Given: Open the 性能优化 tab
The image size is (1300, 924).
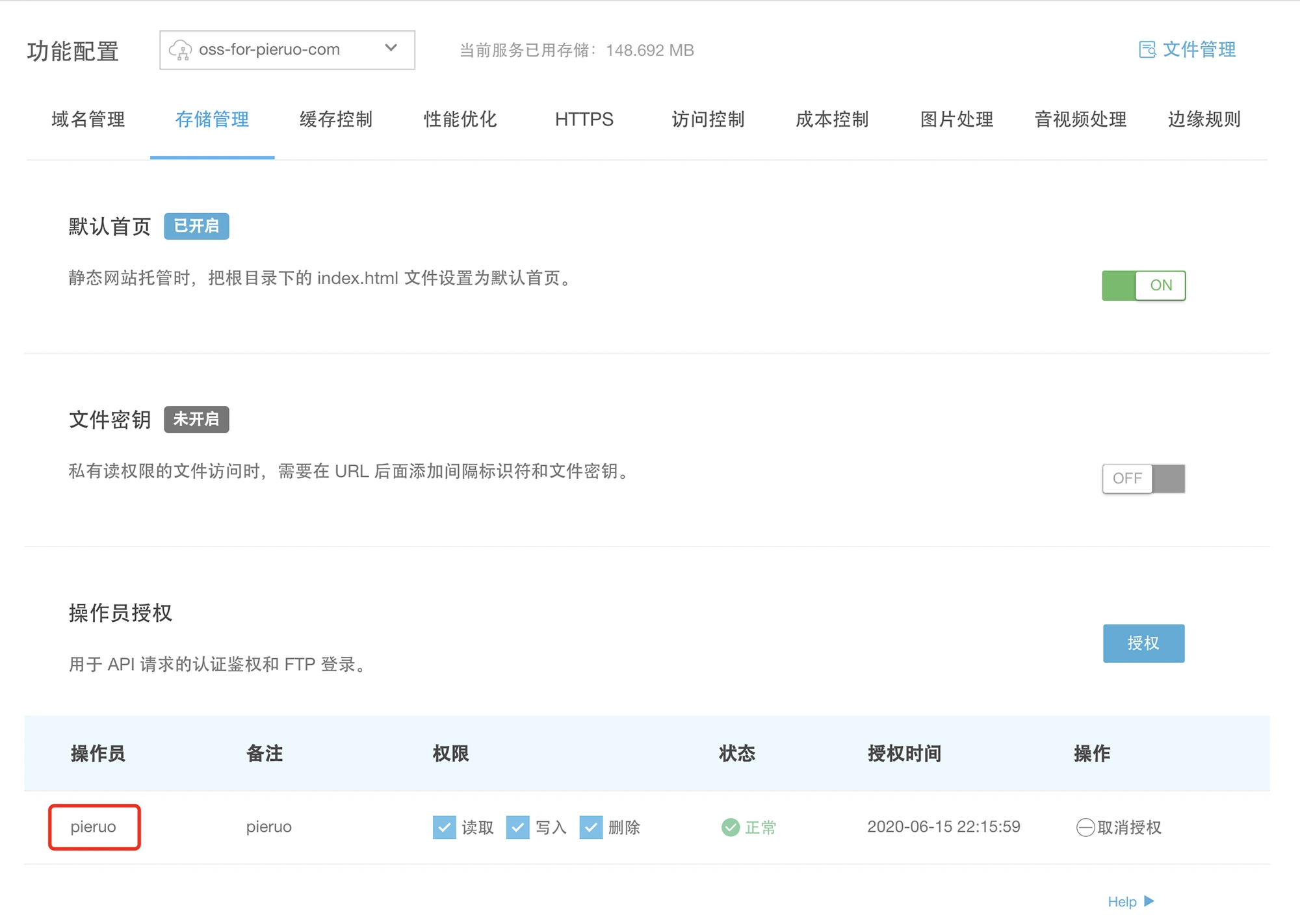Looking at the screenshot, I should 460,120.
